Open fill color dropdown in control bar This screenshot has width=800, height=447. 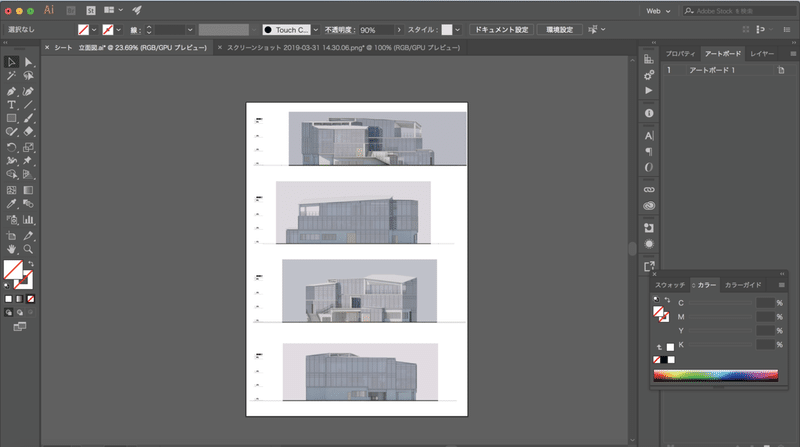[x=94, y=30]
